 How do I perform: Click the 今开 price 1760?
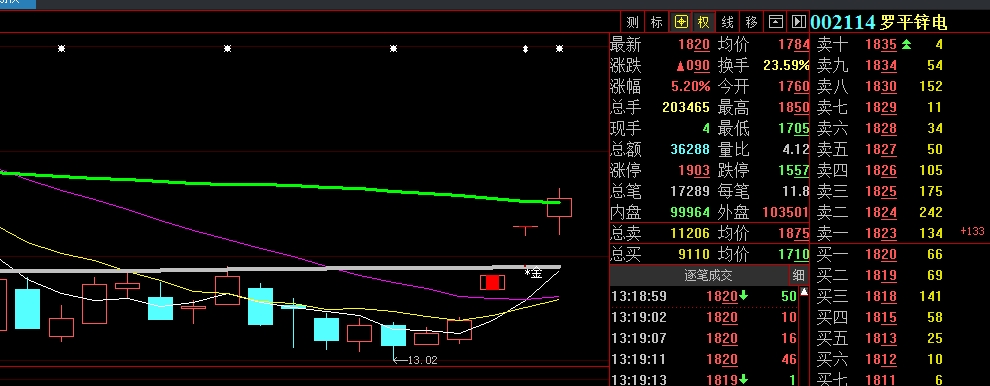click(794, 87)
